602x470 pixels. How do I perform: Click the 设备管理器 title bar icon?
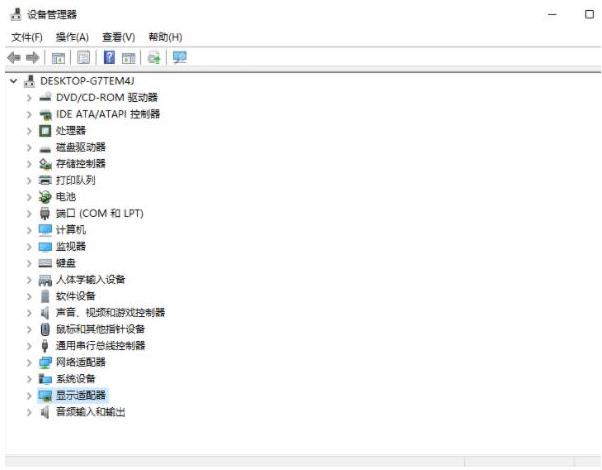pos(16,15)
